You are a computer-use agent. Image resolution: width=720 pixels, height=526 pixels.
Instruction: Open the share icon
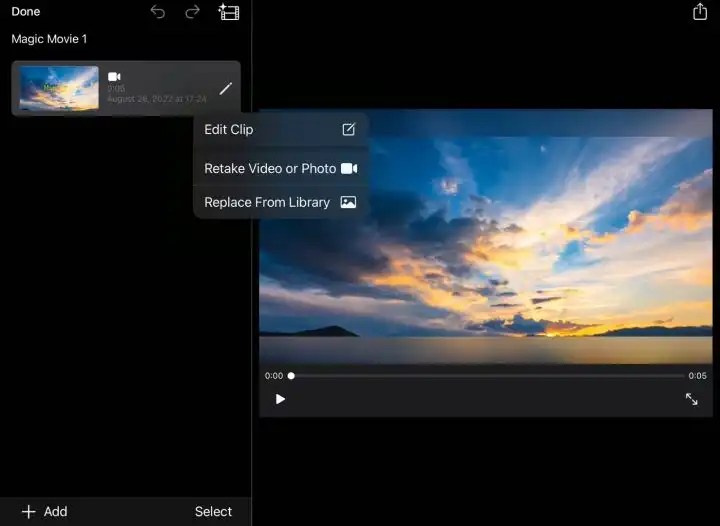pos(700,11)
